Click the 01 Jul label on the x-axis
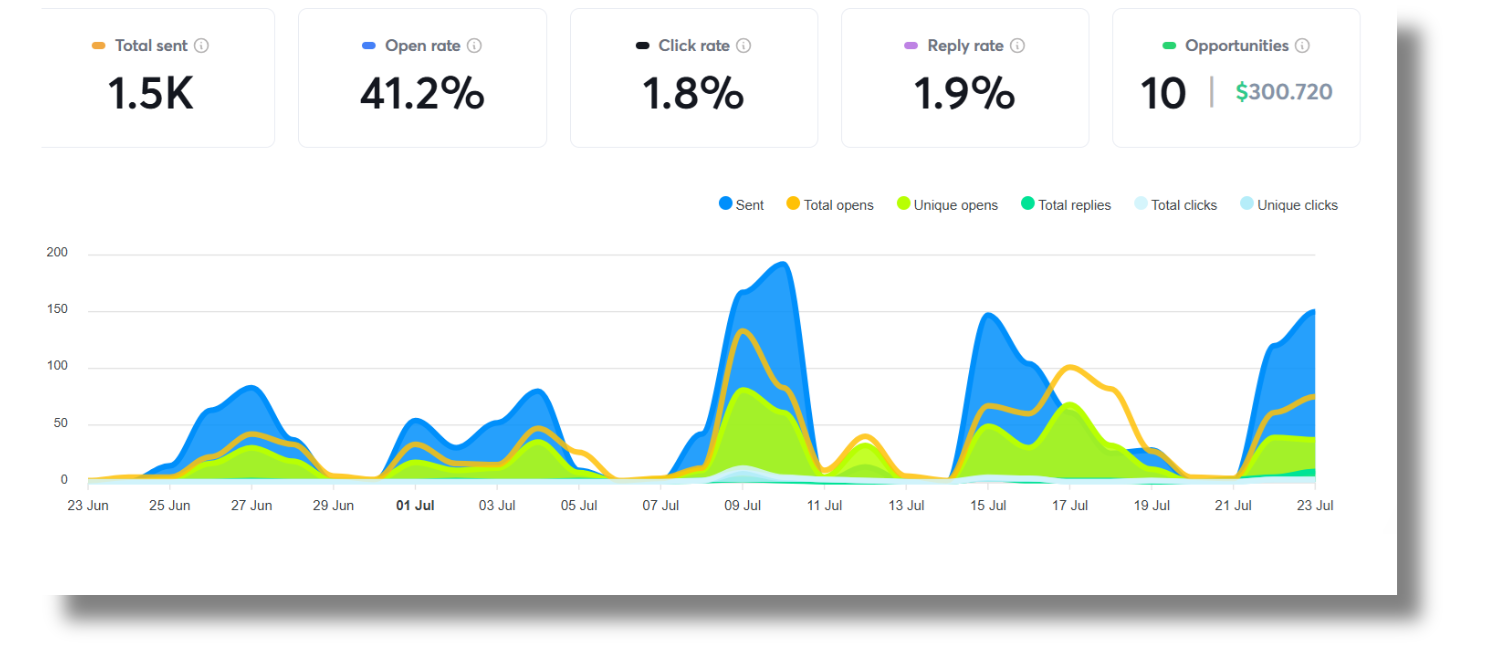Screen dimensions: 1485x648 (x=415, y=506)
